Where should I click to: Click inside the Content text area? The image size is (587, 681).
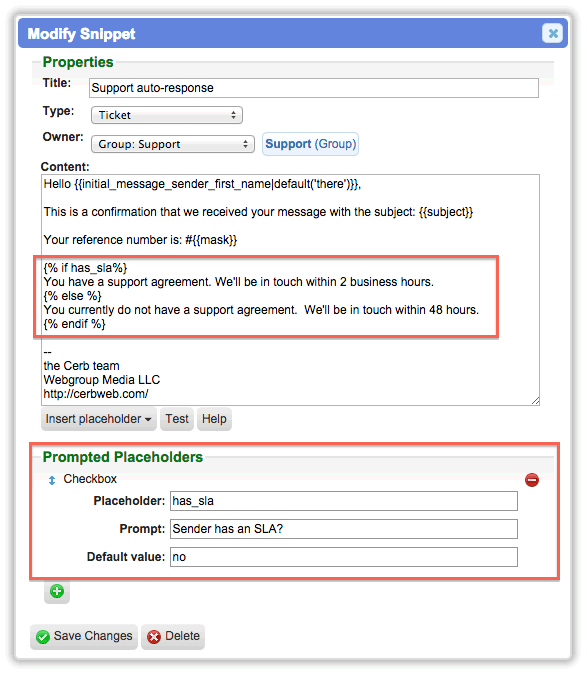tap(290, 290)
